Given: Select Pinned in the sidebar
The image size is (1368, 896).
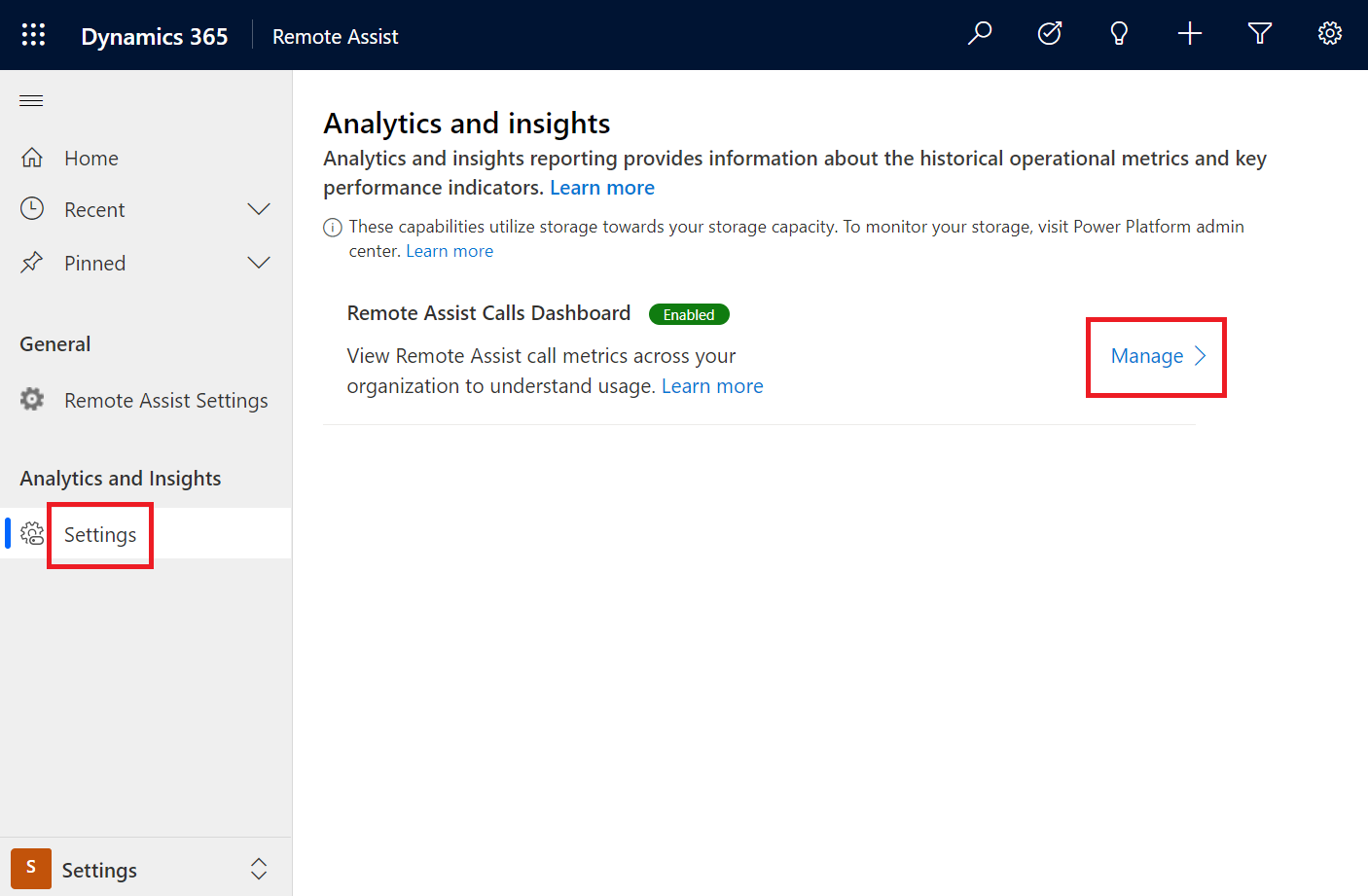Looking at the screenshot, I should click(95, 264).
